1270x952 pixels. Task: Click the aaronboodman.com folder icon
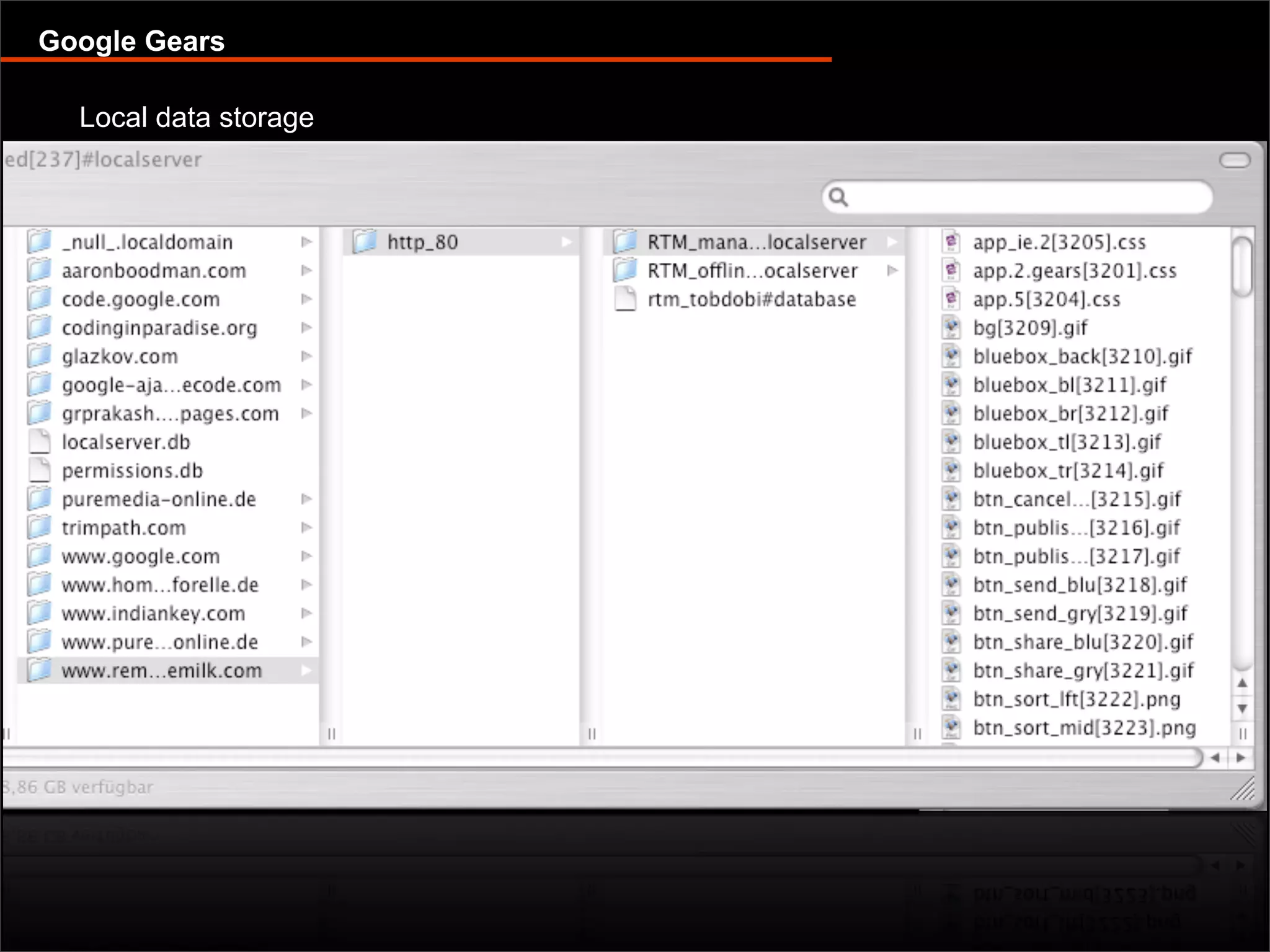(40, 270)
